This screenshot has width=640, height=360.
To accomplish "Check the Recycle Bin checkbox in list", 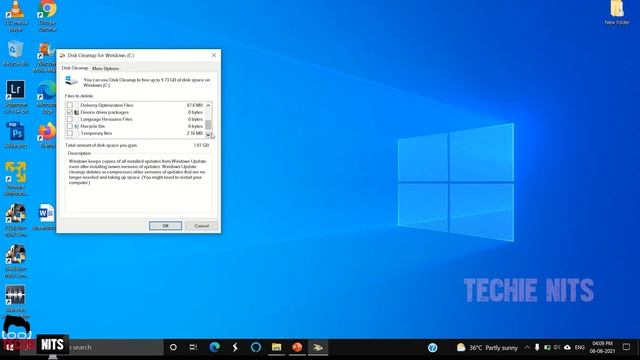I will tap(70, 126).
